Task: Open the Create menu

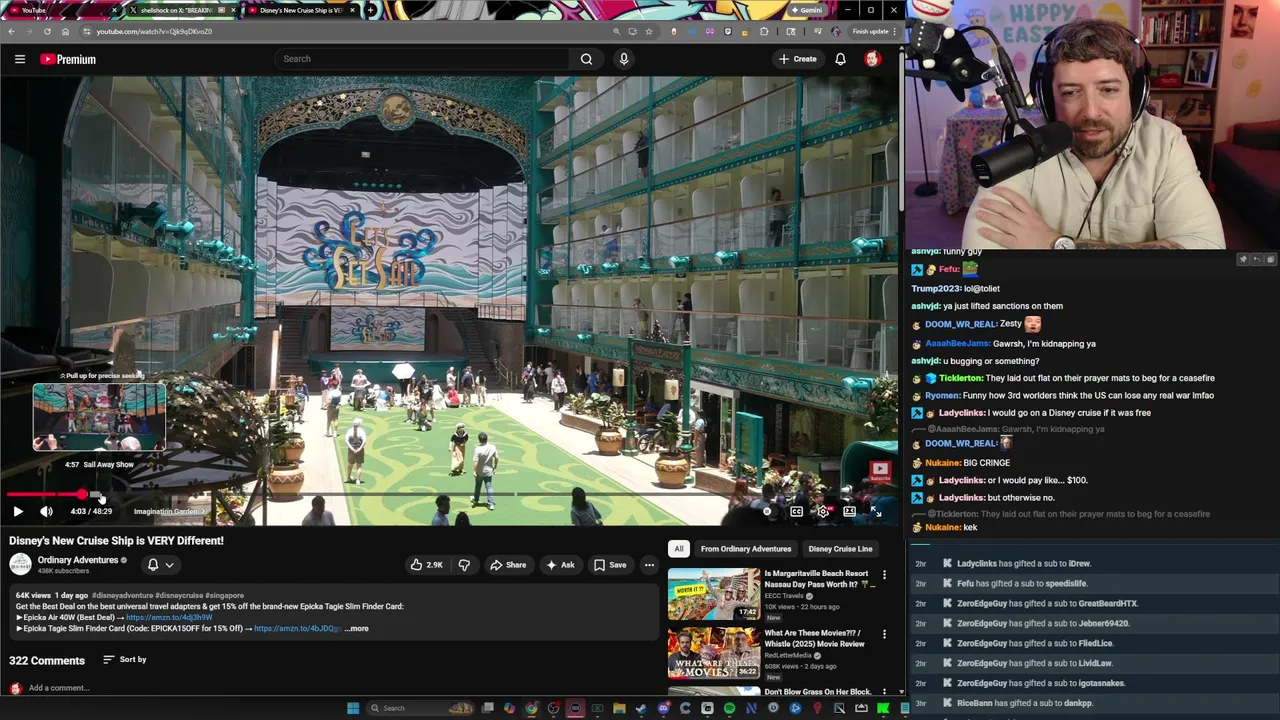Action: pos(798,59)
